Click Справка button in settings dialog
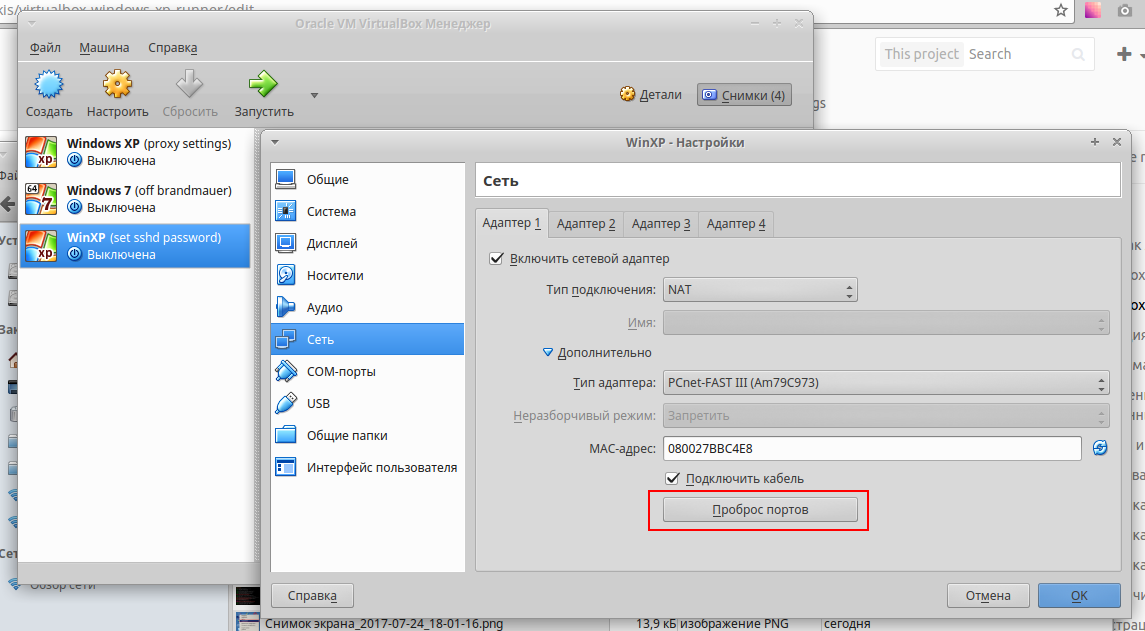Image resolution: width=1145 pixels, height=631 pixels. coord(312,596)
